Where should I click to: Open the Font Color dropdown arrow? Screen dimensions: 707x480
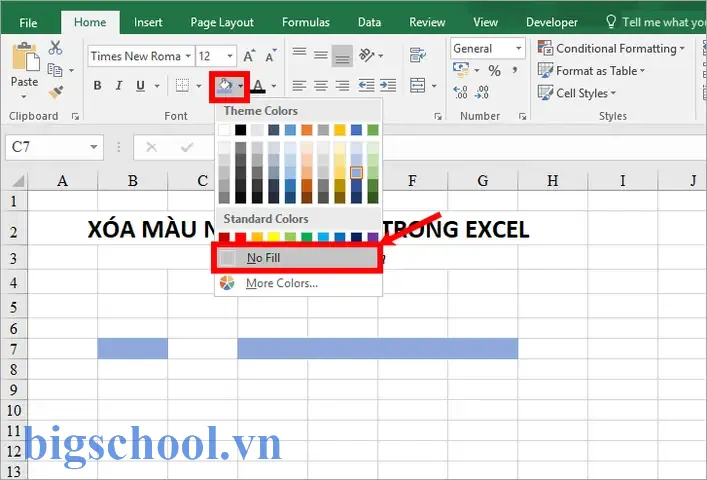274,86
